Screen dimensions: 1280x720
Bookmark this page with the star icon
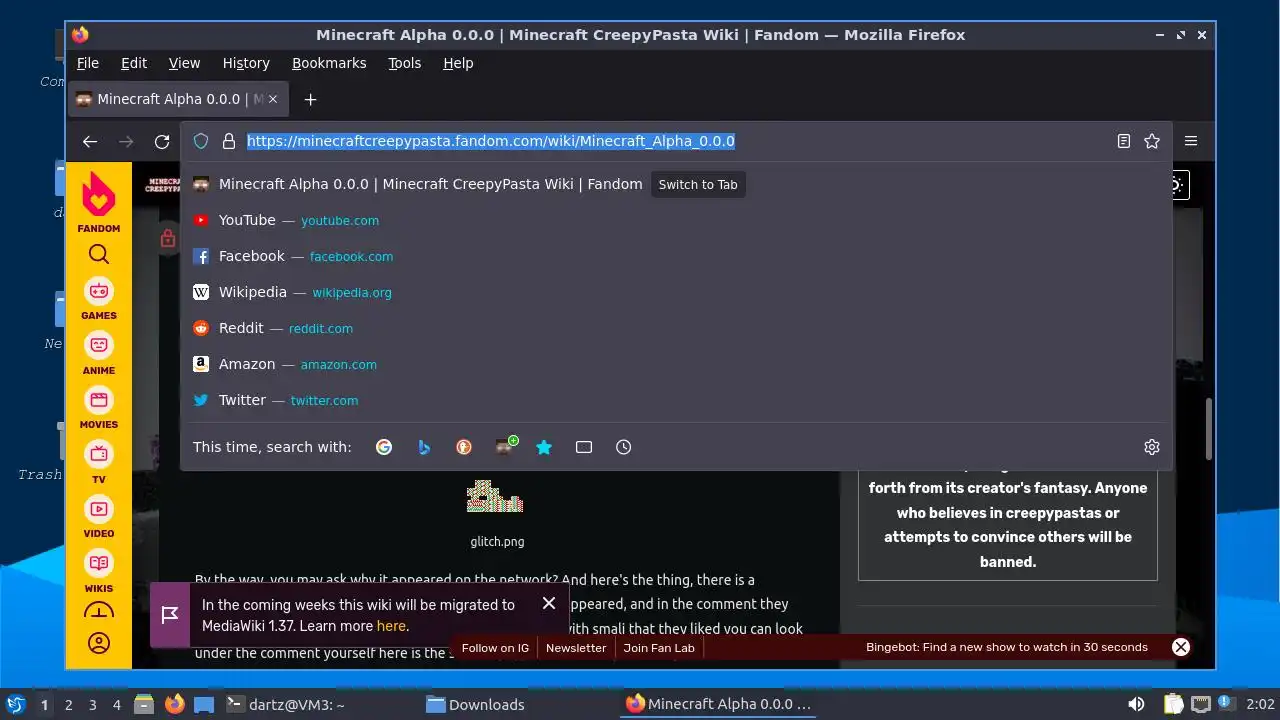[1152, 141]
